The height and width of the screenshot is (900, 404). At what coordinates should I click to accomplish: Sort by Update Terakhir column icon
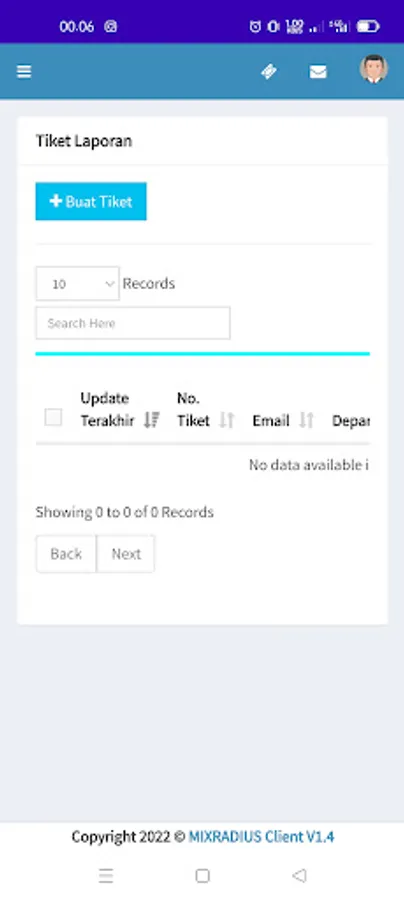[152, 420]
